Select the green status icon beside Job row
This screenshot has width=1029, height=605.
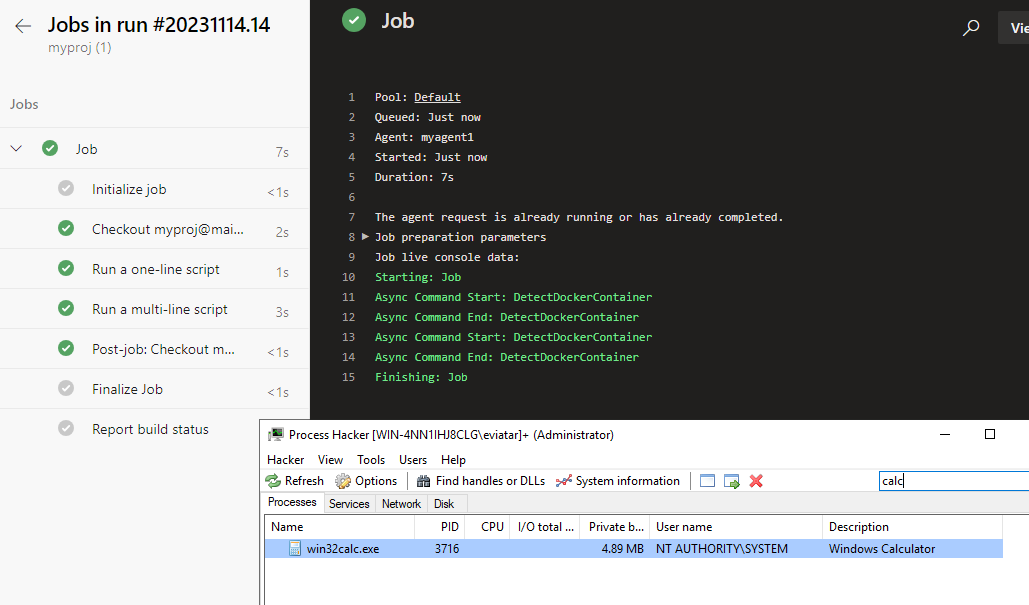(x=50, y=148)
